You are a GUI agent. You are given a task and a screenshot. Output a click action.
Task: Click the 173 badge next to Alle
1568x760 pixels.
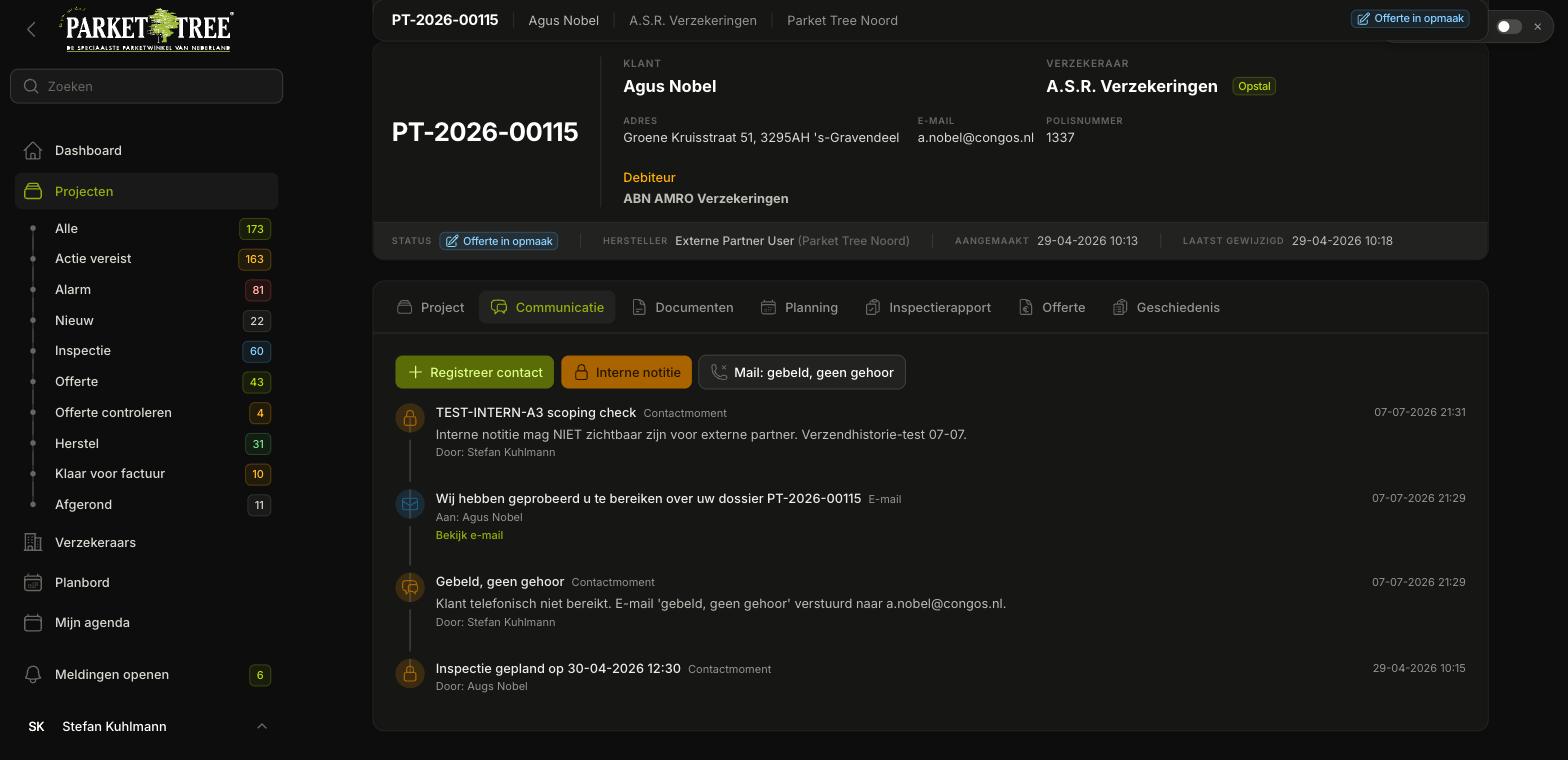[255, 229]
